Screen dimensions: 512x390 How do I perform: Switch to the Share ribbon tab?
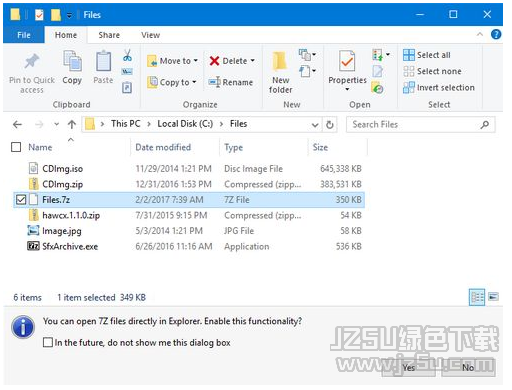109,35
